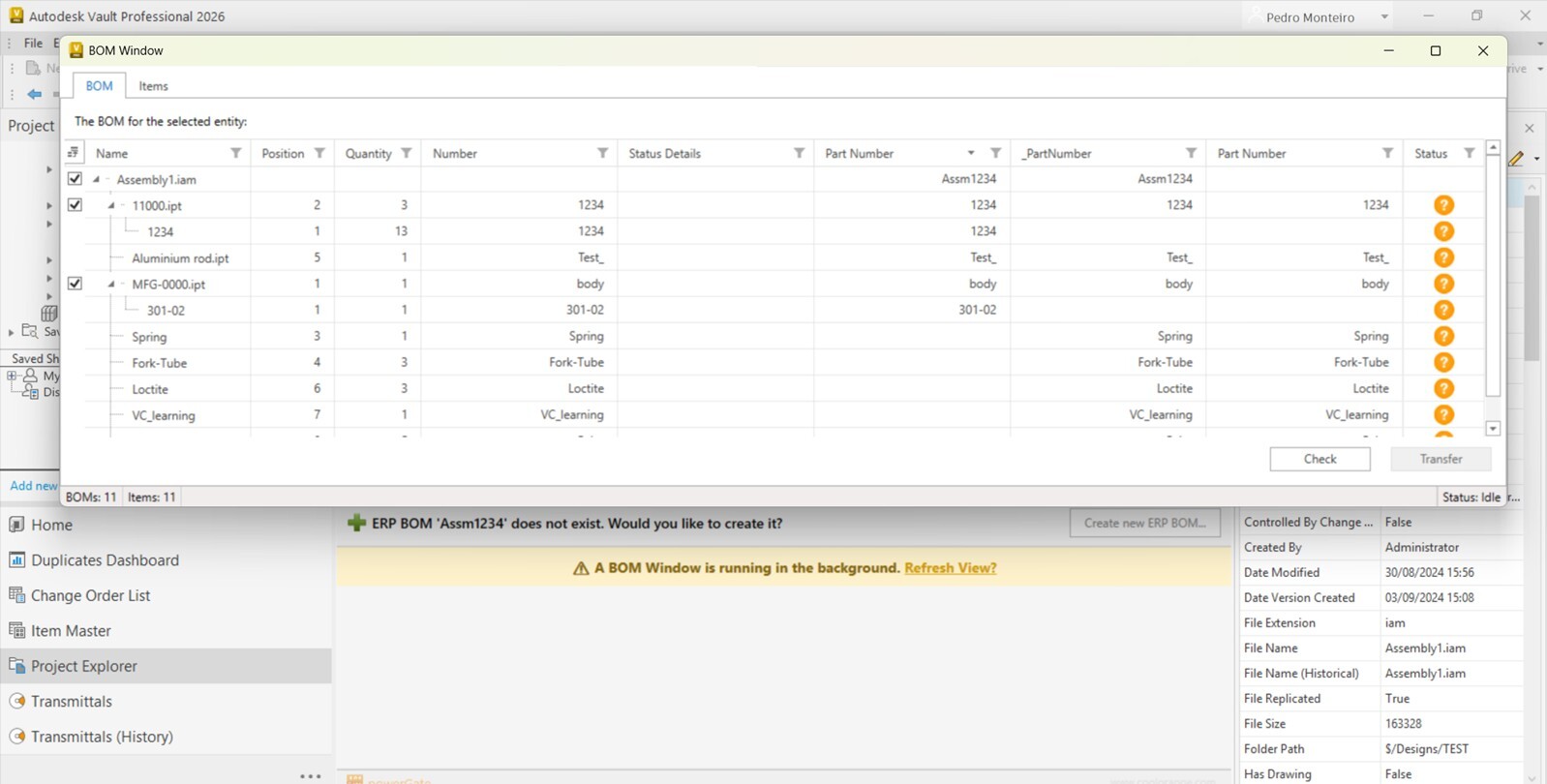Uncheck the Assembly1.iam checkbox
1547x784 pixels.
click(x=75, y=179)
